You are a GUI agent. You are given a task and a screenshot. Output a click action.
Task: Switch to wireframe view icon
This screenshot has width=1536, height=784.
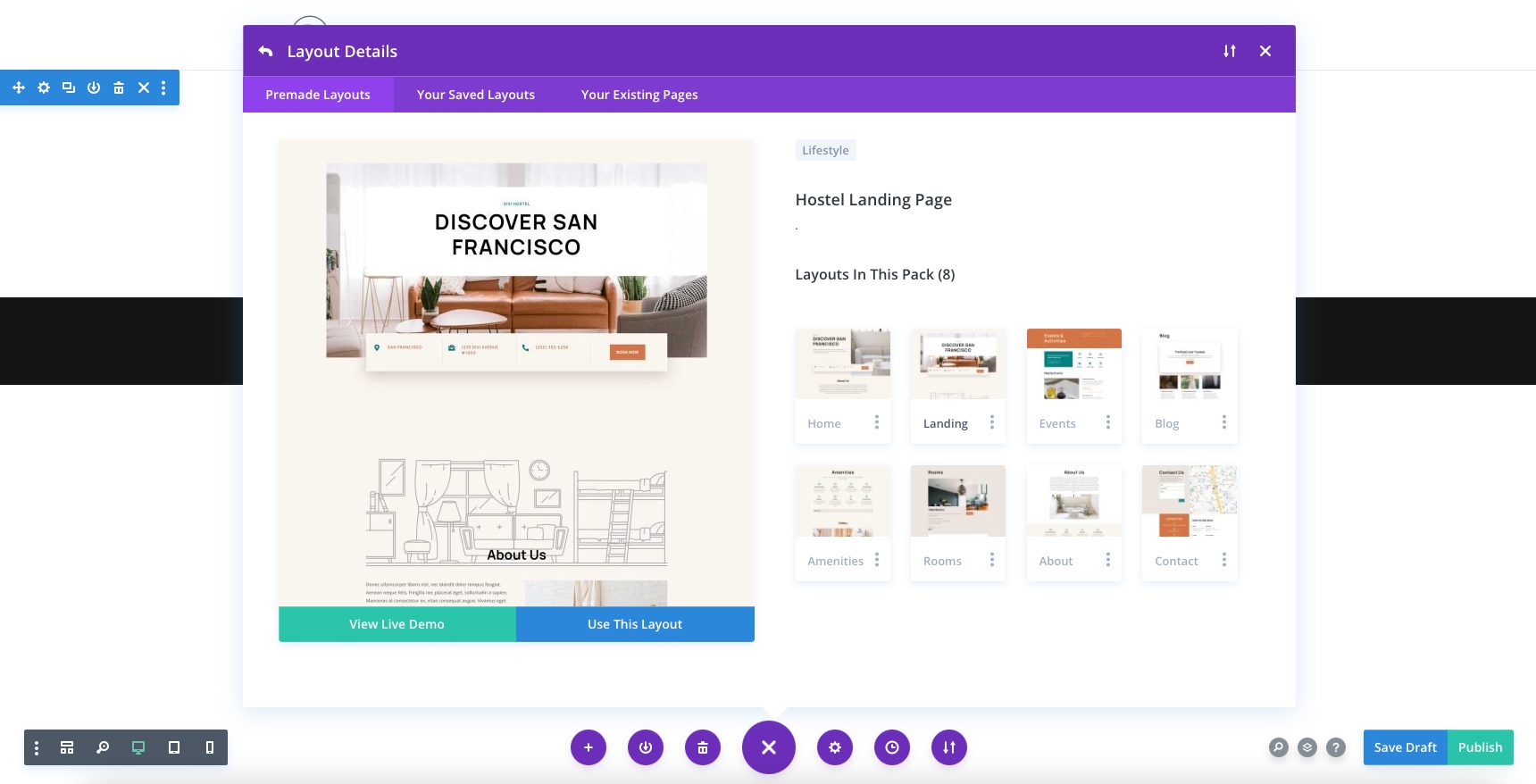tap(67, 747)
